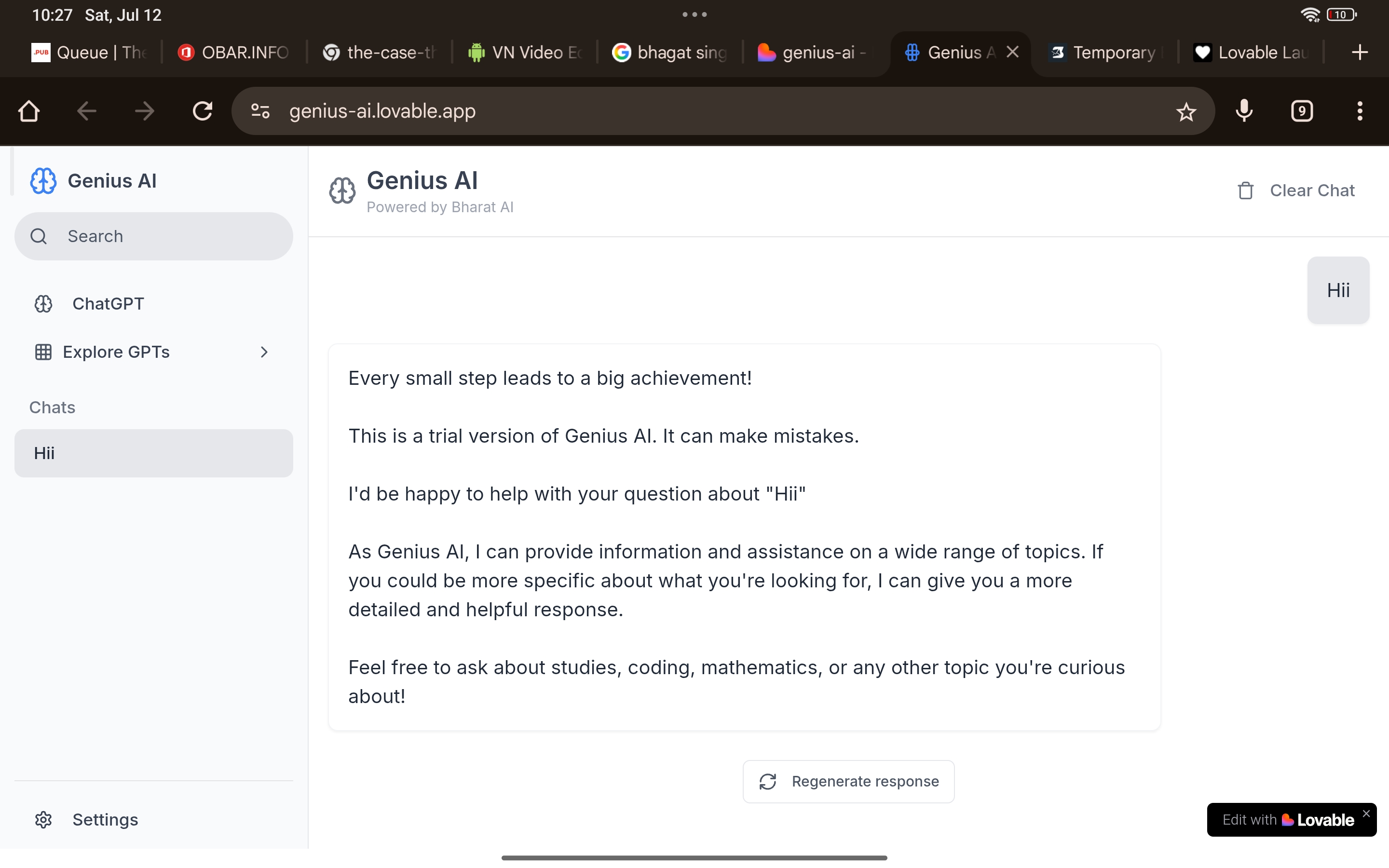The image size is (1389, 868).
Task: Switch to the bhagat singh Google tab
Action: click(670, 52)
